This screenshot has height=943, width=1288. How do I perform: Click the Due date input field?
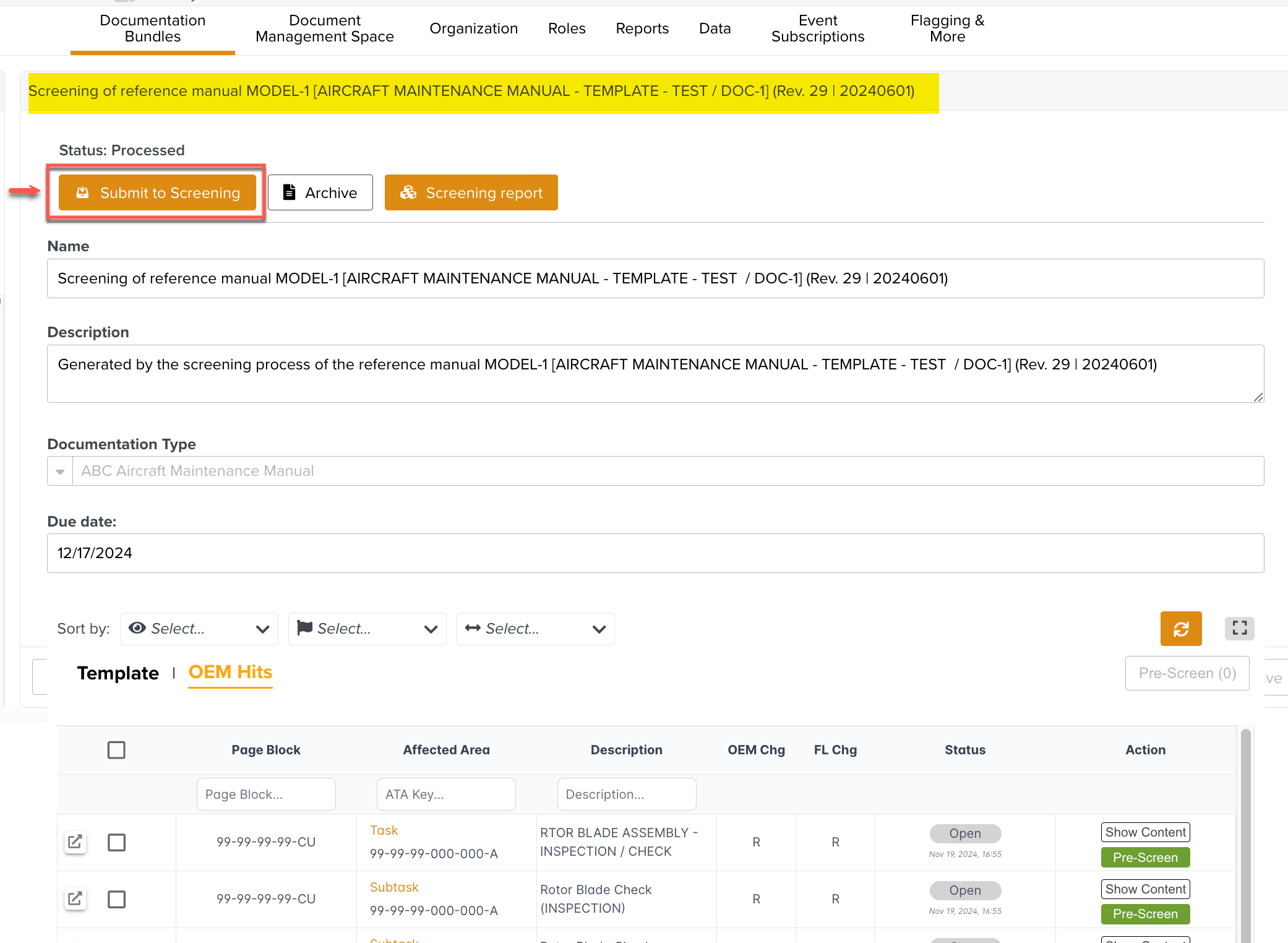(655, 553)
